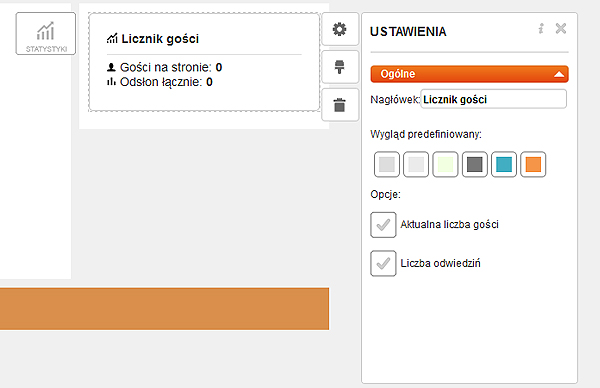Select the Statystyki chart icon tile

(x=46, y=34)
